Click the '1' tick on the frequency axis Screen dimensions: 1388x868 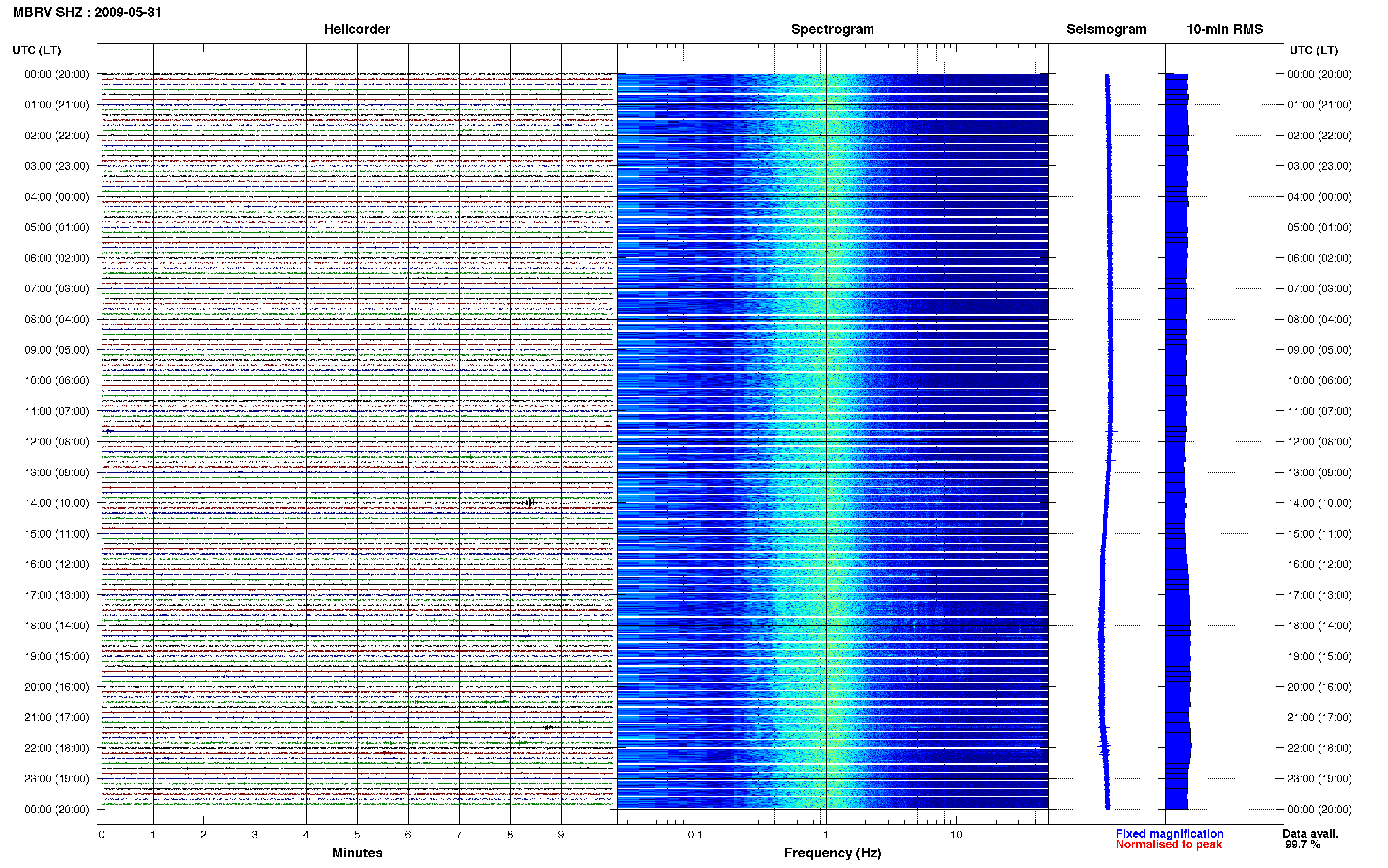tap(826, 835)
